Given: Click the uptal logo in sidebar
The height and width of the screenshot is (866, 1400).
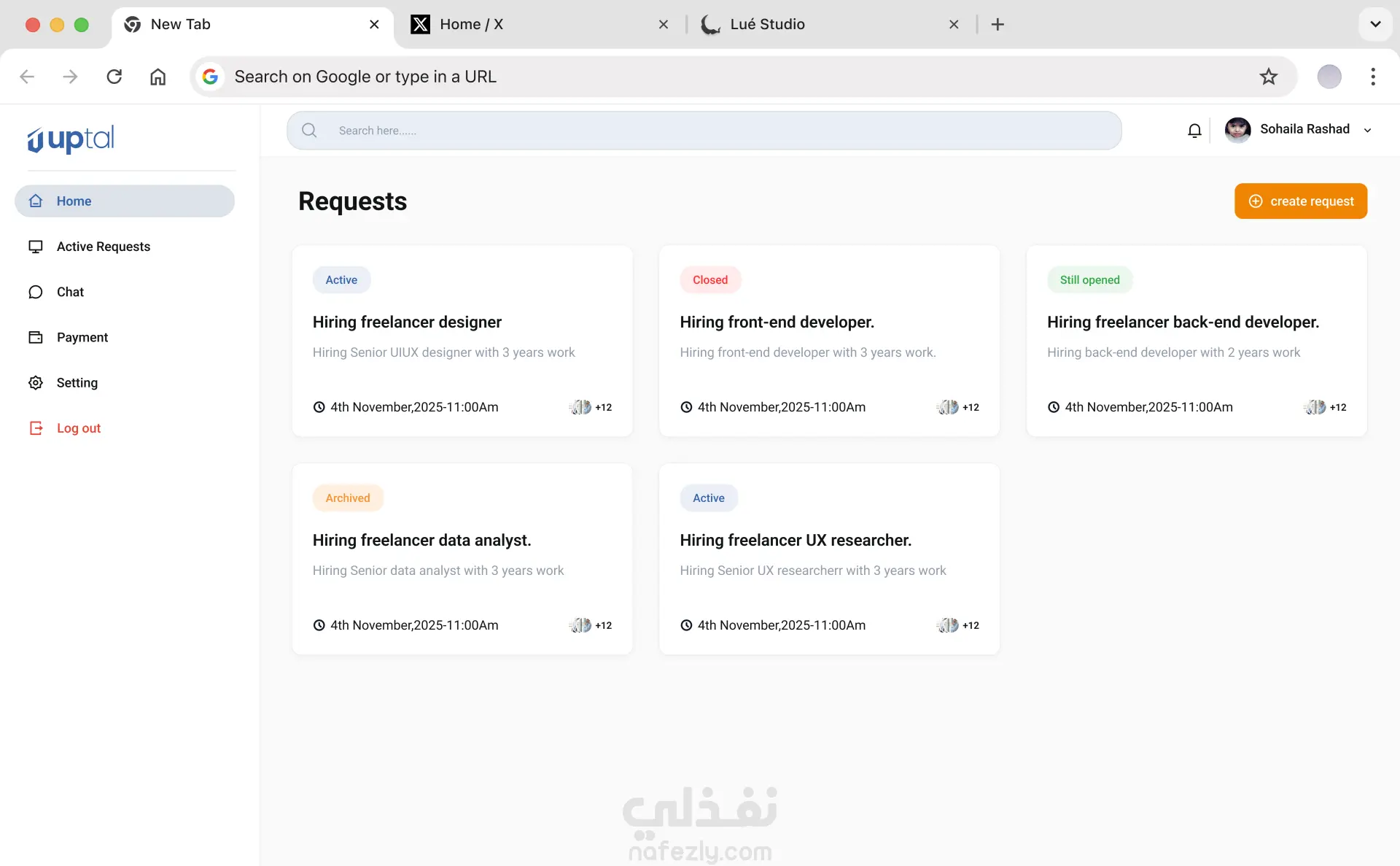Looking at the screenshot, I should 71,139.
